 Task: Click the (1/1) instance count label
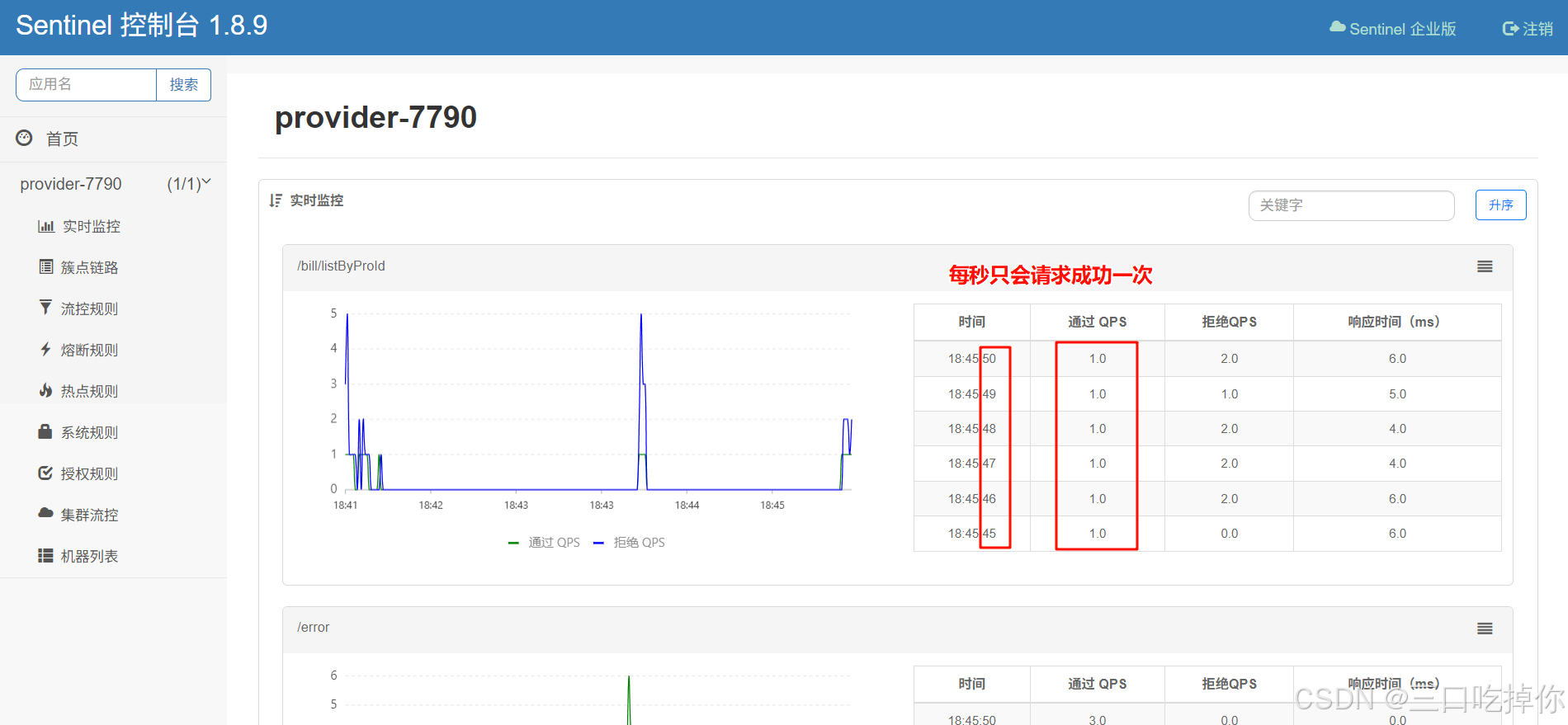click(183, 184)
